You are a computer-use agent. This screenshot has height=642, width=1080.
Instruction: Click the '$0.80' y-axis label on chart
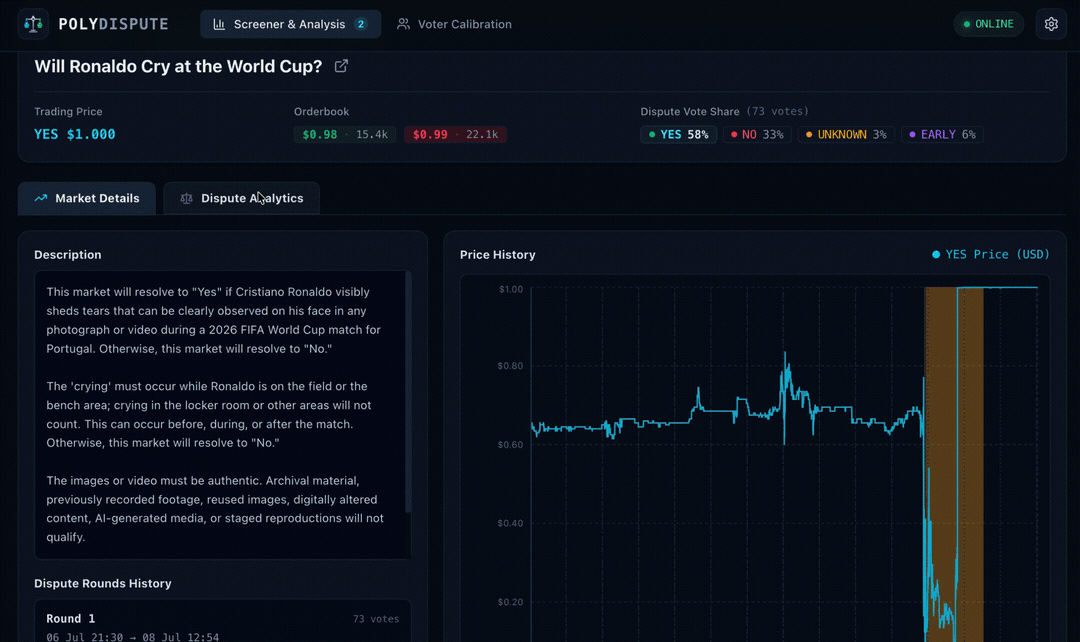(510, 366)
